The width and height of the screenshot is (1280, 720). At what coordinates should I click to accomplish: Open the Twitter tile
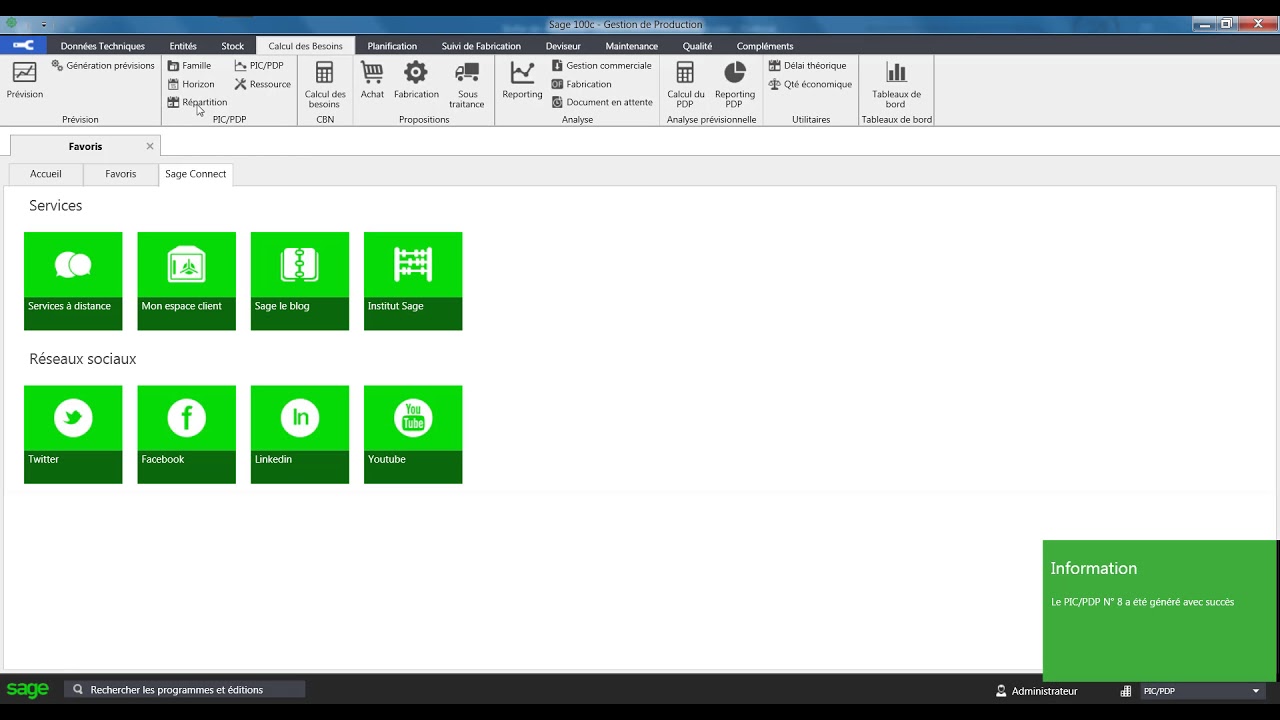[x=73, y=435]
